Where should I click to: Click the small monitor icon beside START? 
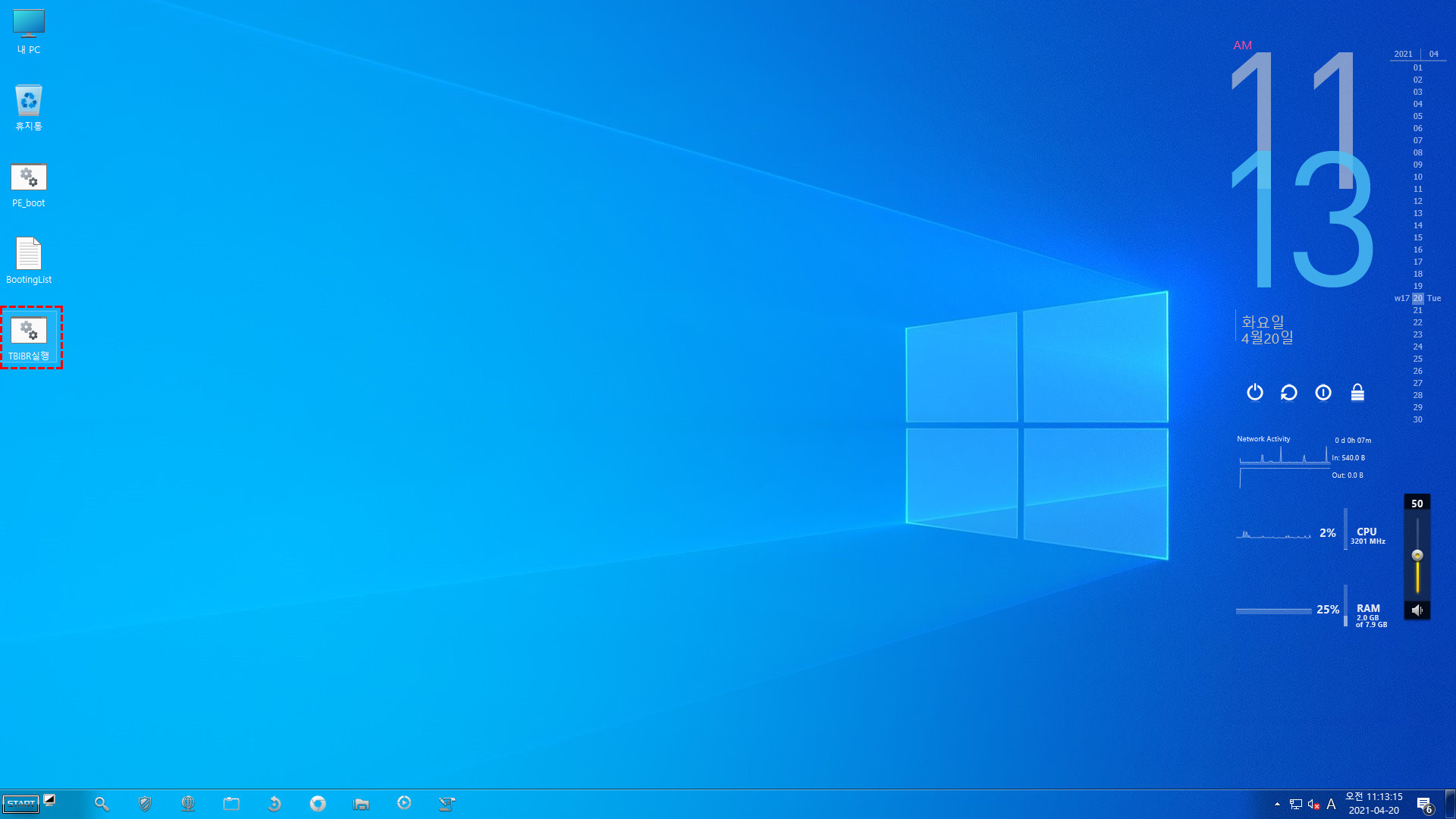49,799
